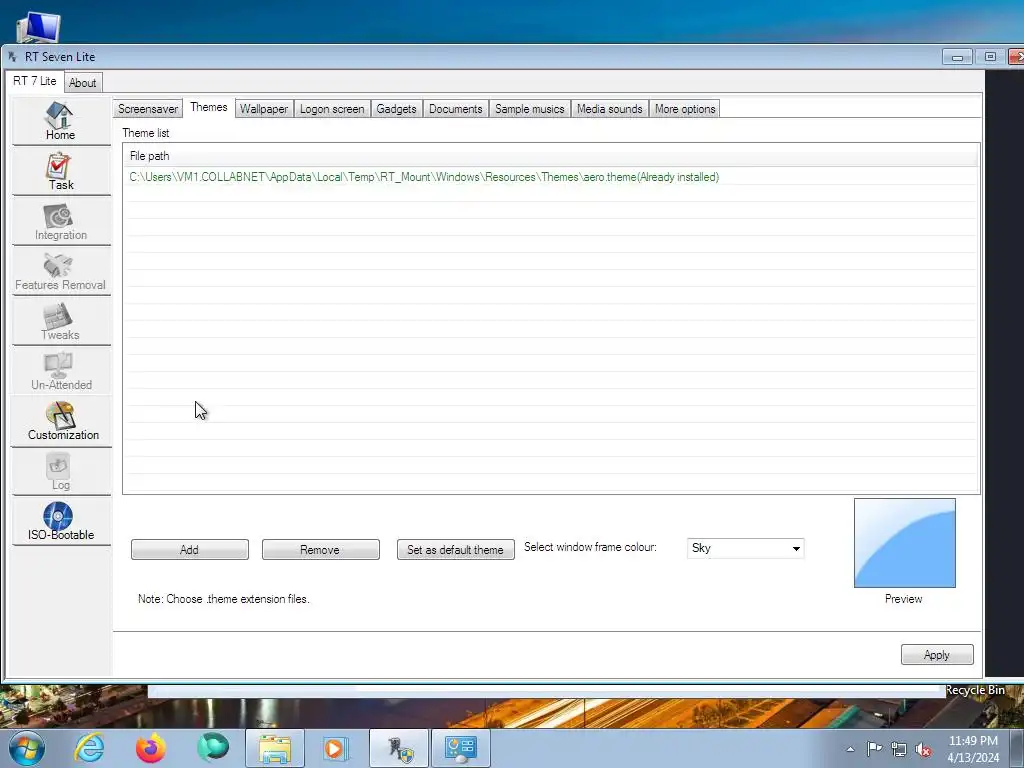Switch to the Wallpaper tab

(x=263, y=109)
